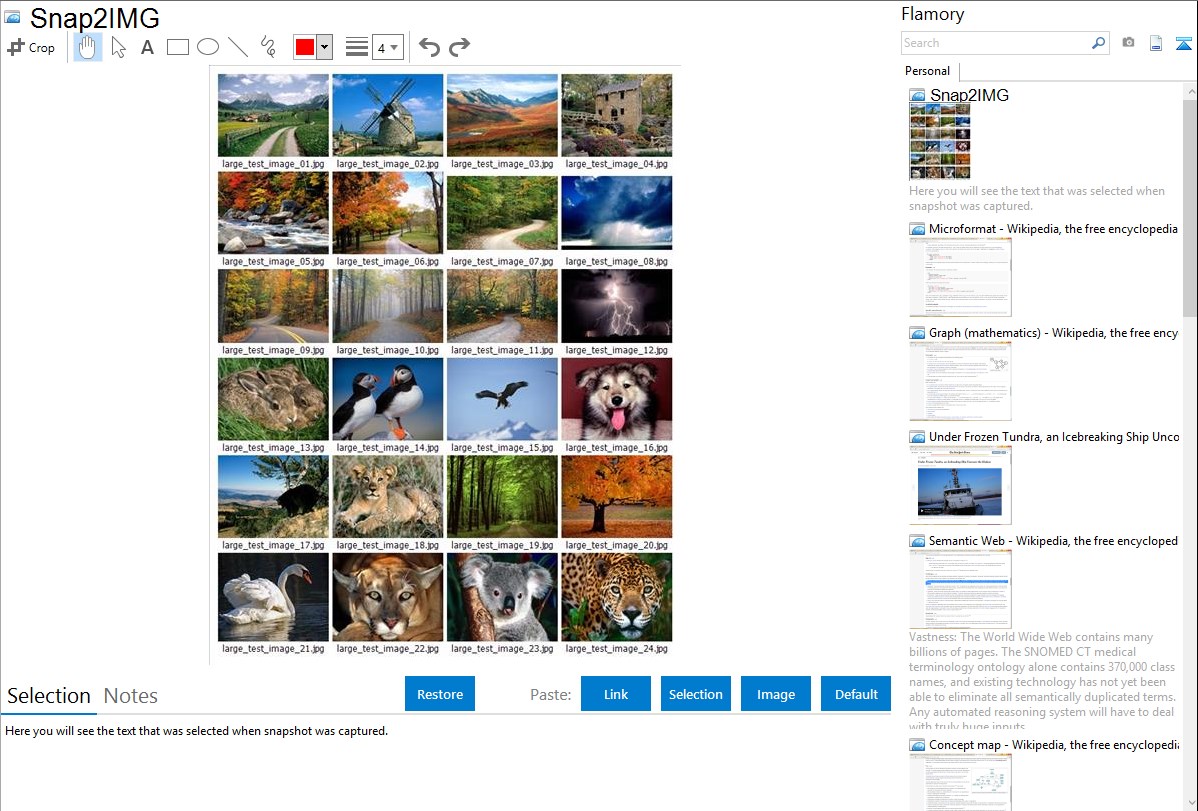The height and width of the screenshot is (811, 1198).
Task: Click the icebreaking ship snapshot thumbnail
Action: 960,485
